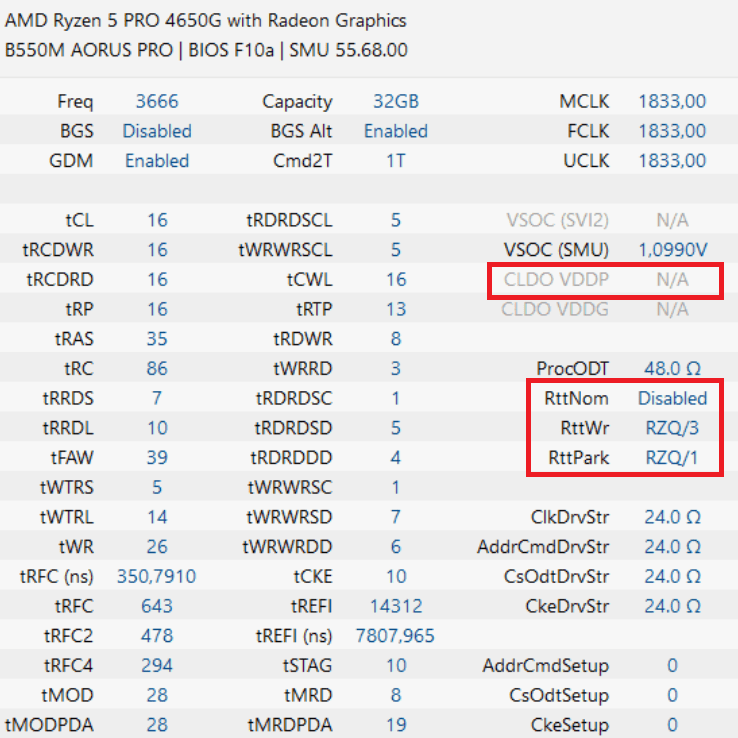Image resolution: width=738 pixels, height=738 pixels.
Task: Select the tREFI value 14312
Action: coord(396,606)
